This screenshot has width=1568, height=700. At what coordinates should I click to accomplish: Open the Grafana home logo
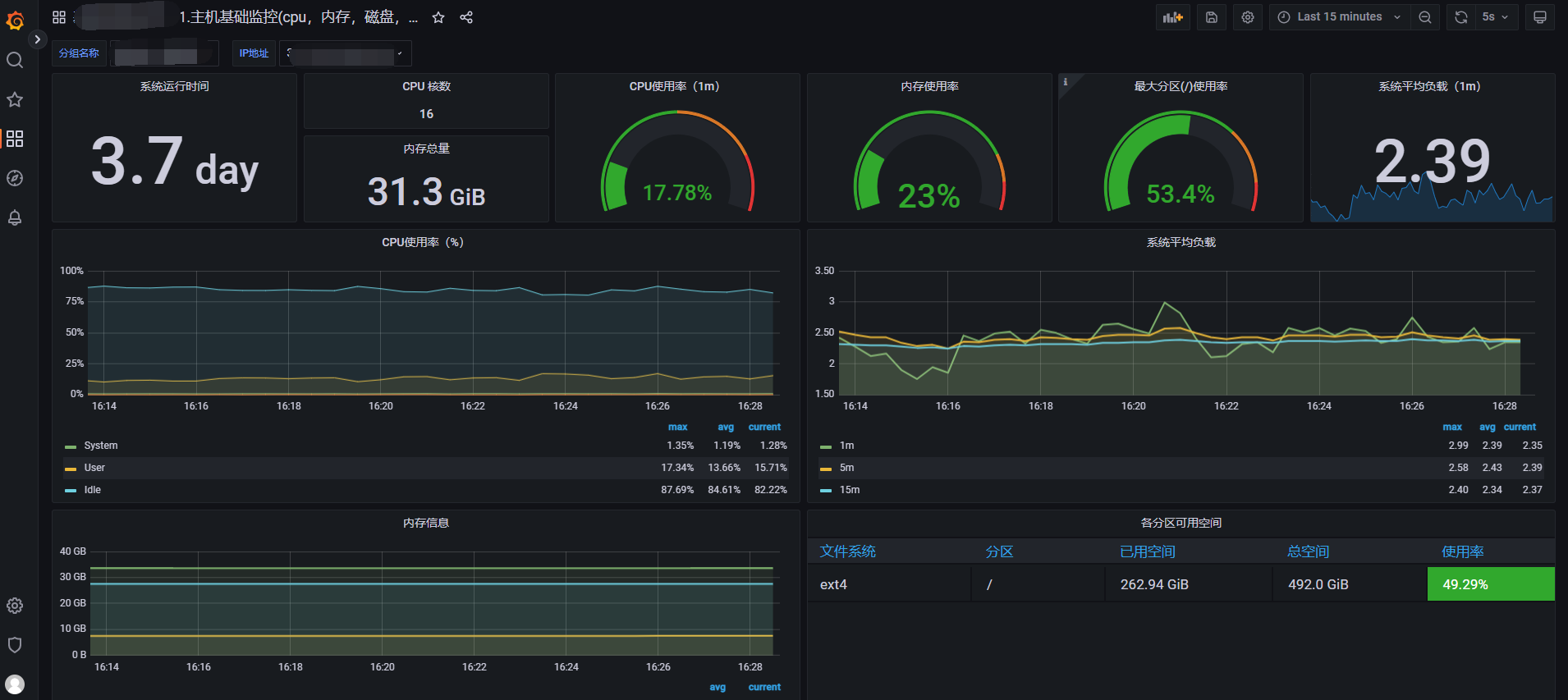(x=15, y=20)
